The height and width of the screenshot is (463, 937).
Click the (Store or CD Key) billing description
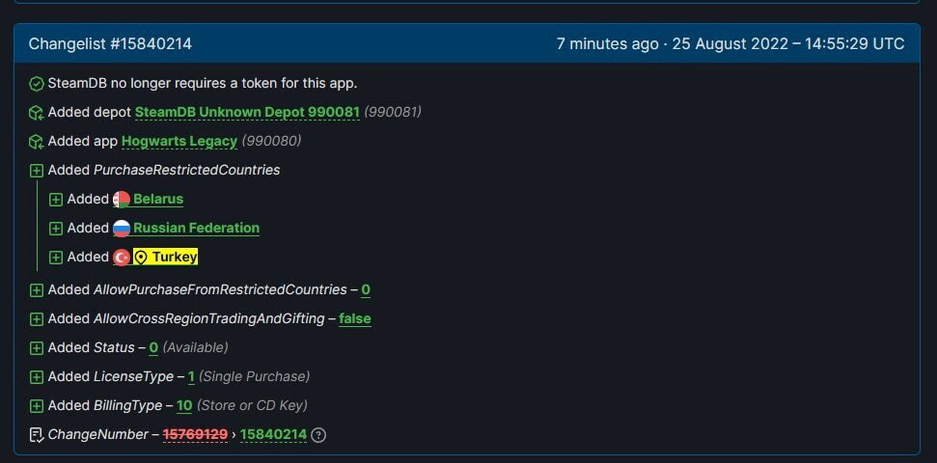(x=252, y=405)
